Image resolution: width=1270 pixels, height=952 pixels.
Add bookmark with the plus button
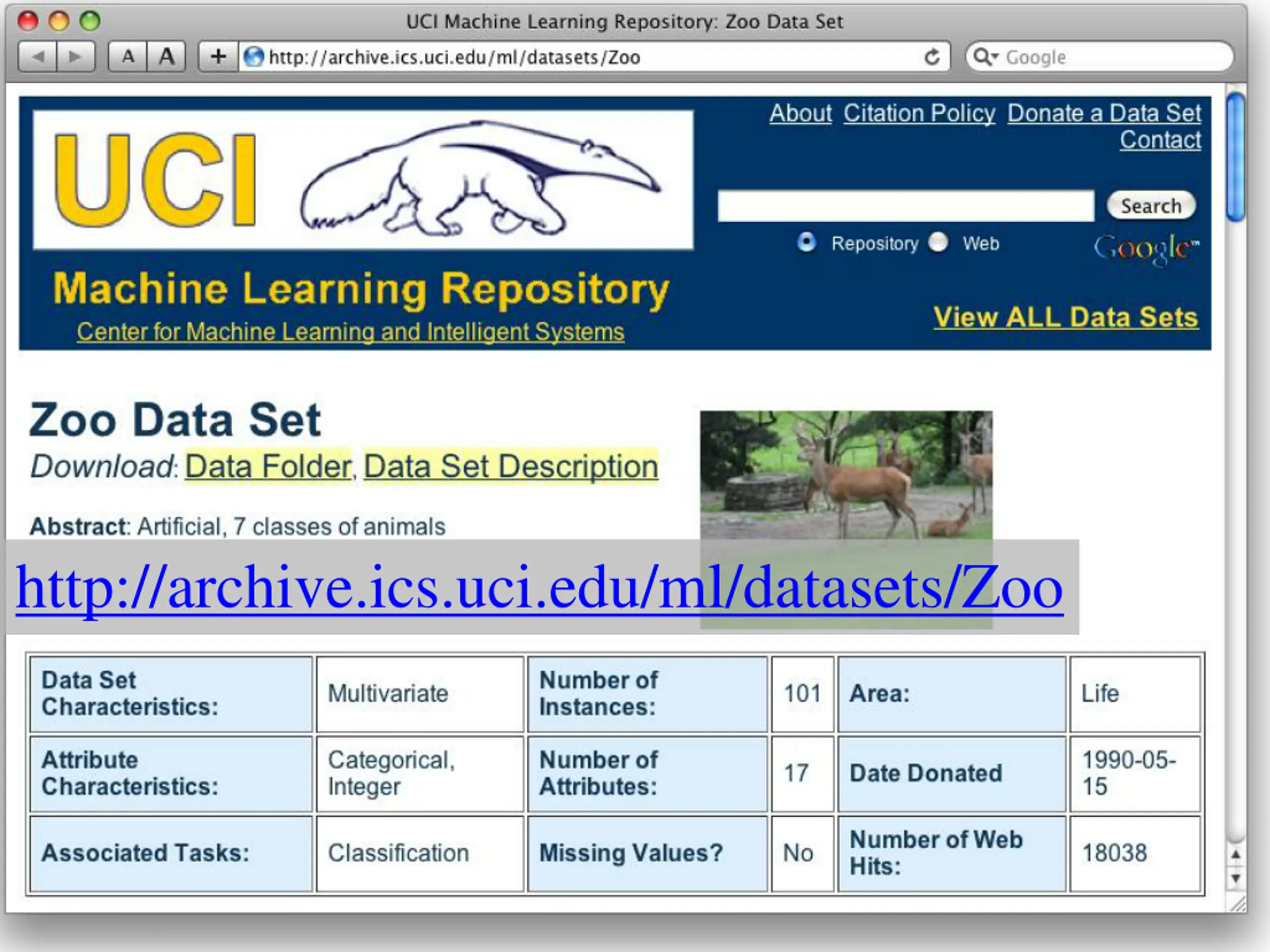point(218,57)
